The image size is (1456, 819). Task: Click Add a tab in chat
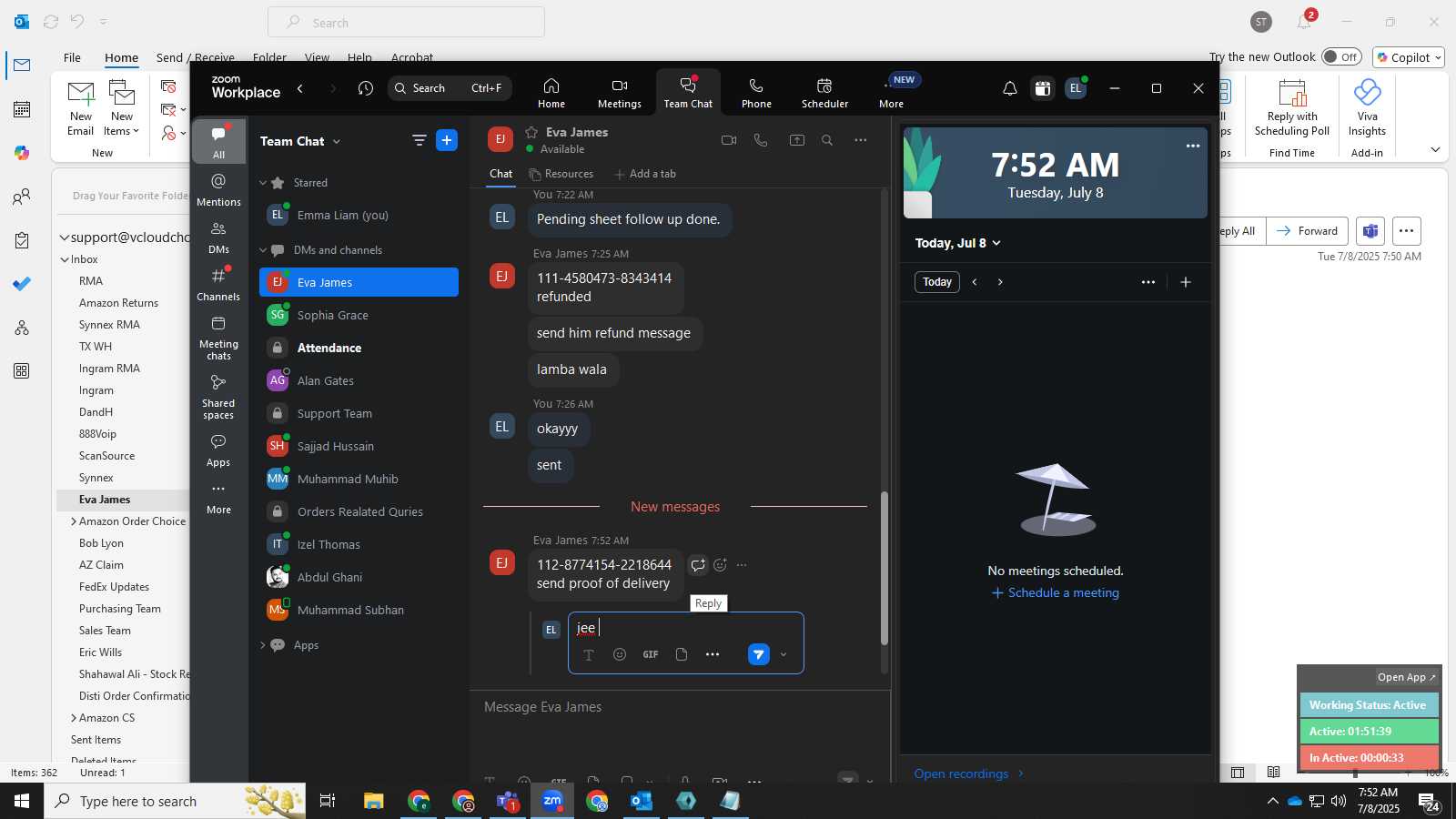645,174
